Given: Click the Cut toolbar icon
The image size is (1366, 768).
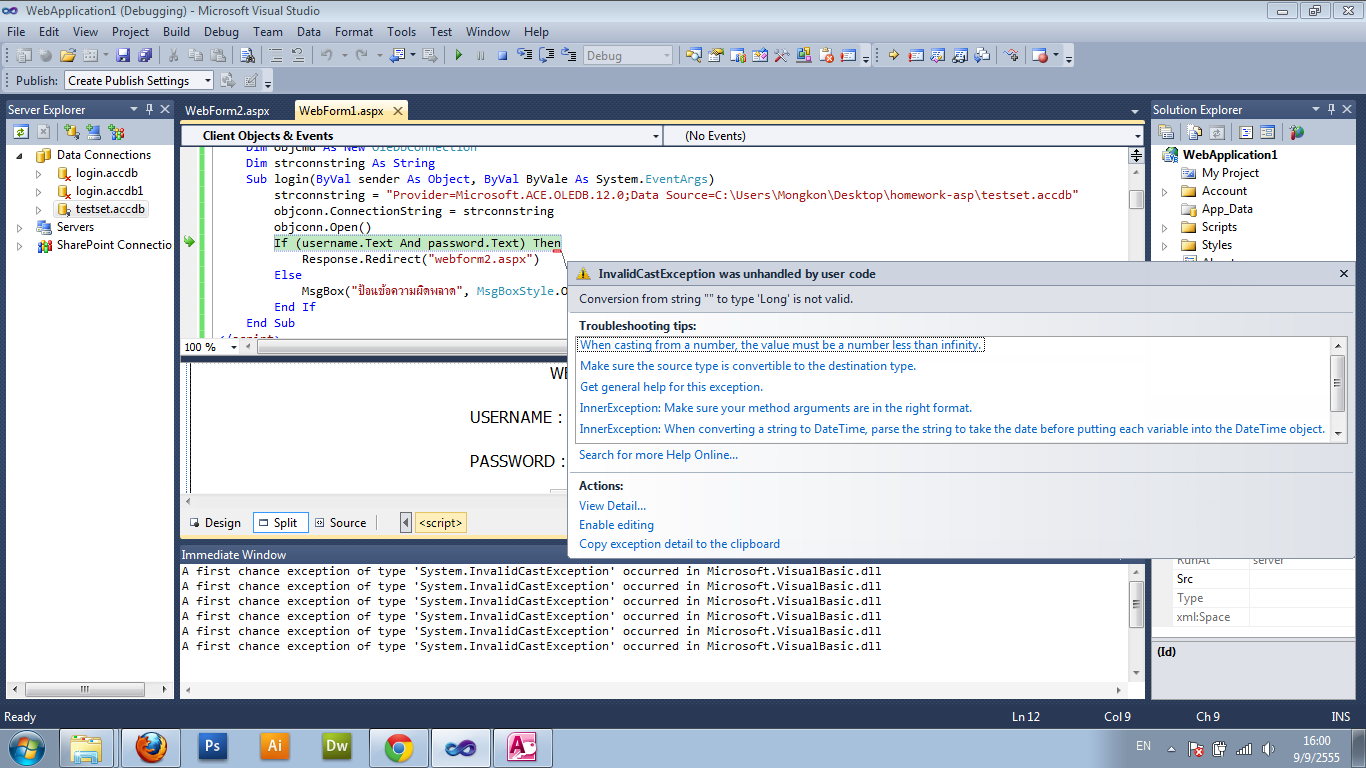Looking at the screenshot, I should point(173,56).
